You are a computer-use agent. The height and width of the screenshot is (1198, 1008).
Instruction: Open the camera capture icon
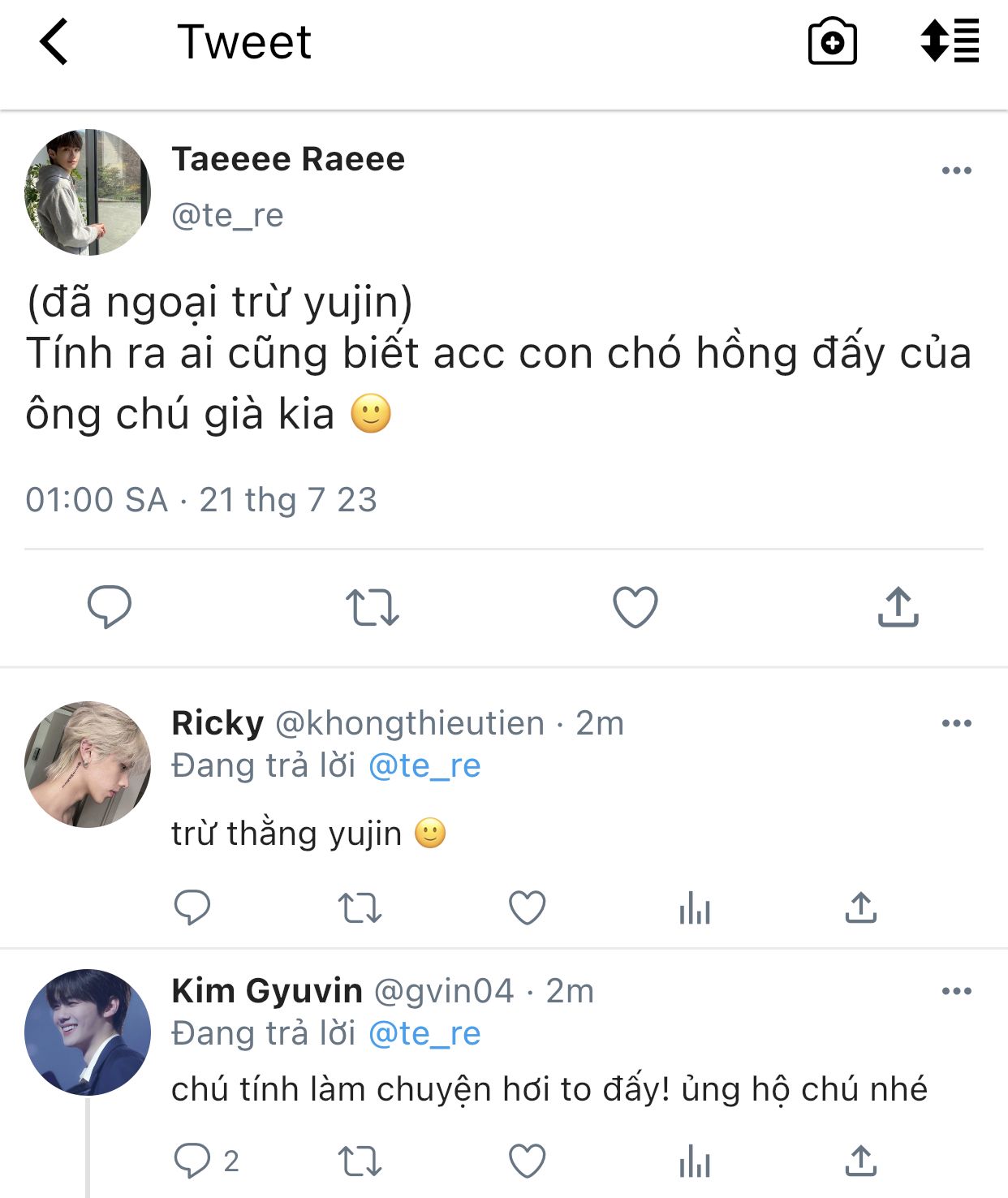pos(832,42)
